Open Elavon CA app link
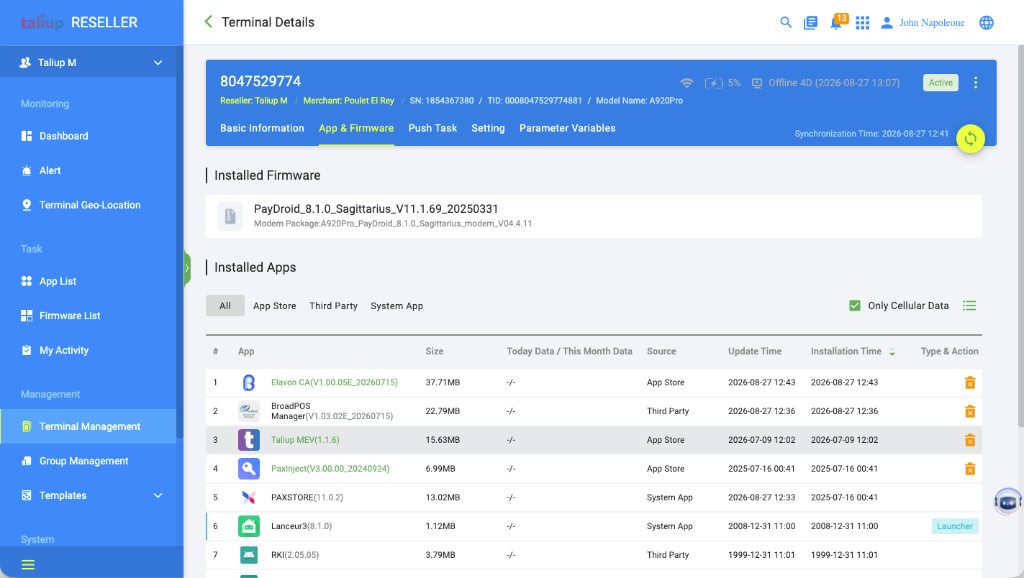1024x578 pixels. 334,382
